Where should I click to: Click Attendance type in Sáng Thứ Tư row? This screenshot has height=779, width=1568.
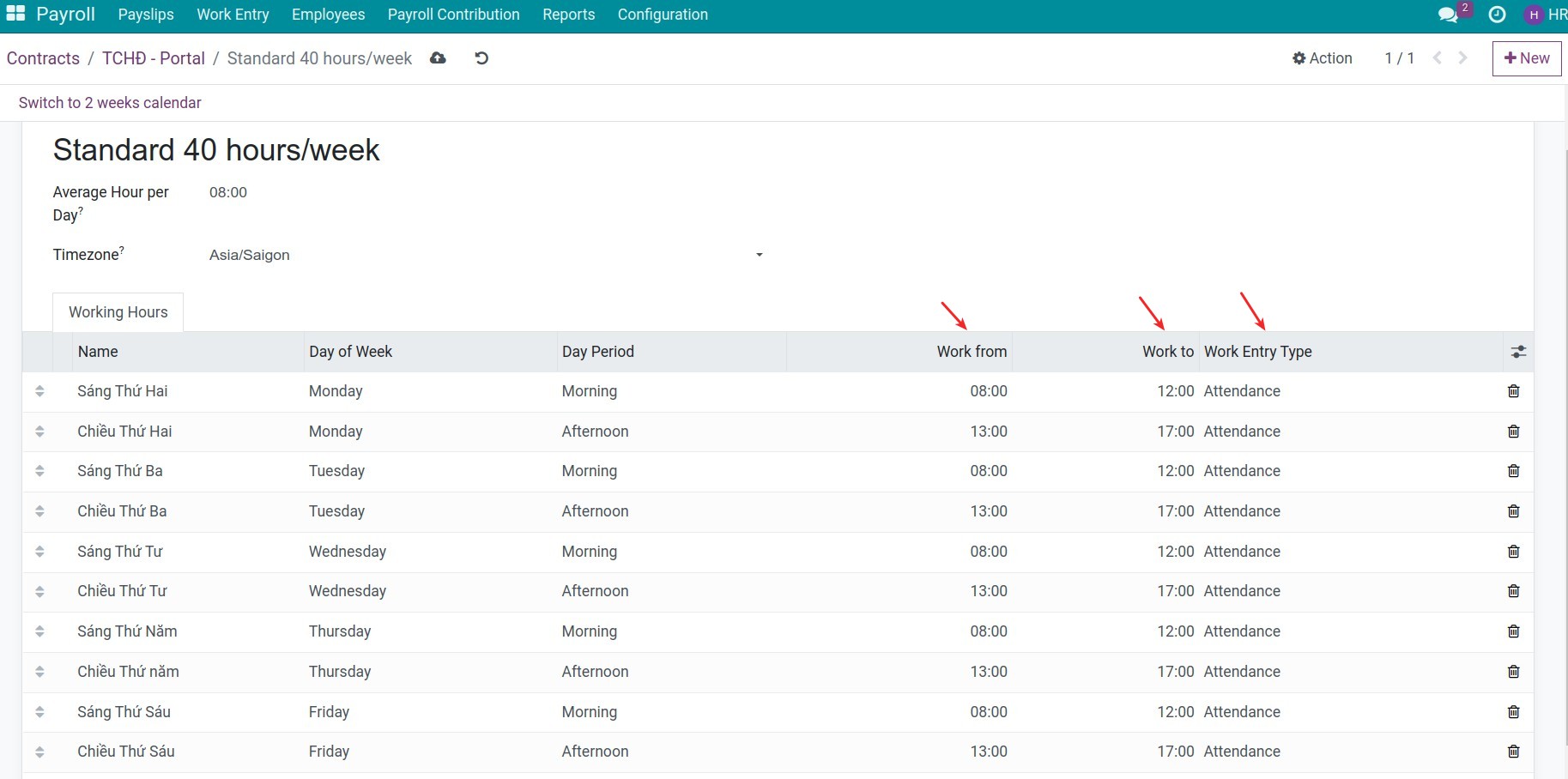[1242, 552]
